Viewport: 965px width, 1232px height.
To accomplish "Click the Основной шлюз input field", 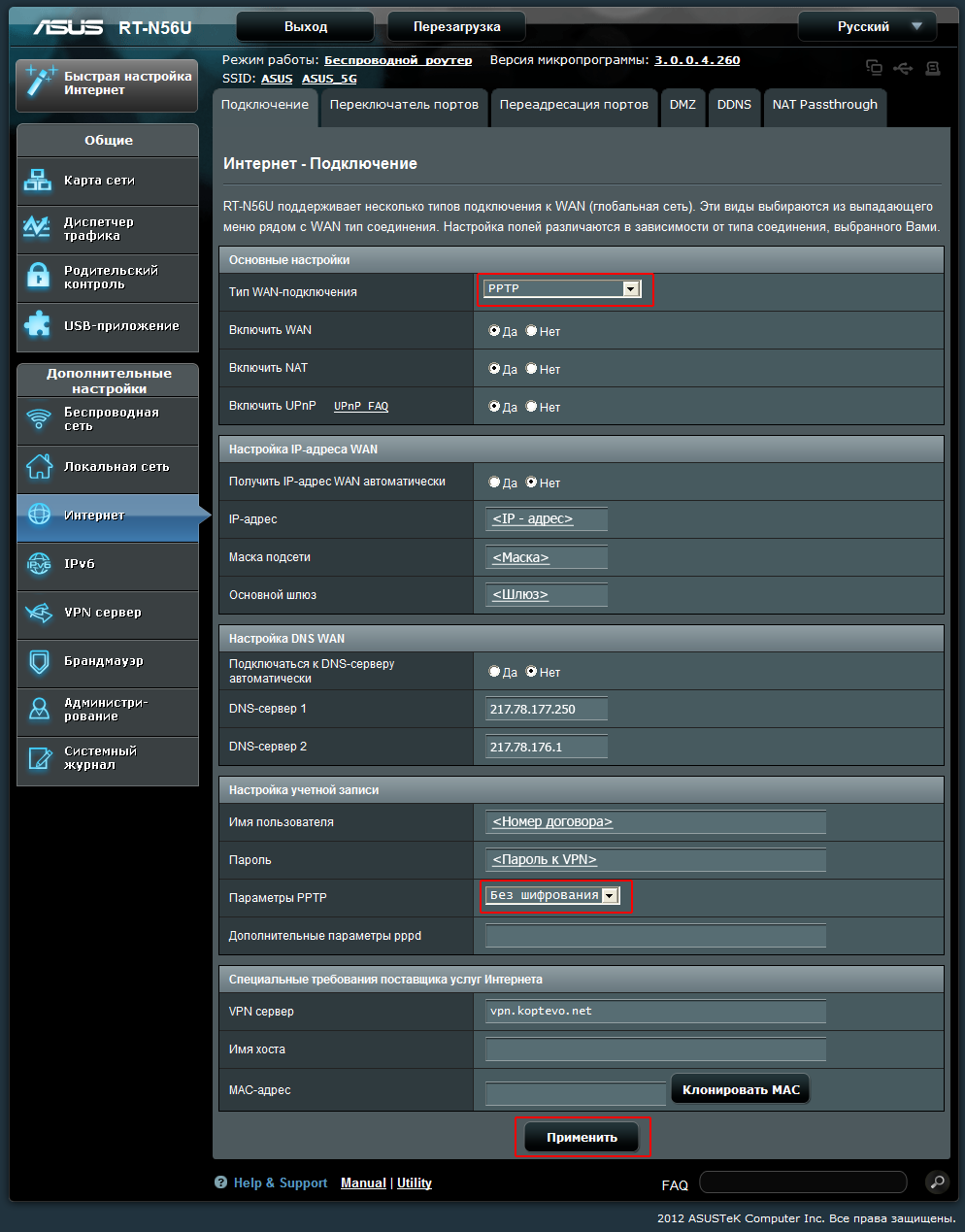I will [x=547, y=595].
